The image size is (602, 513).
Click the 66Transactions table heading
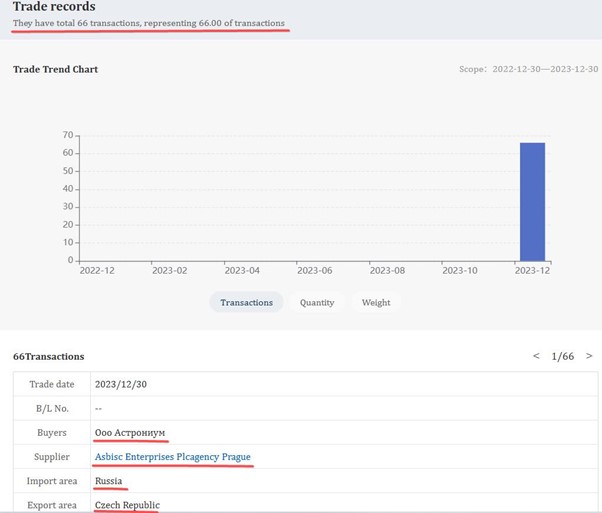48,356
